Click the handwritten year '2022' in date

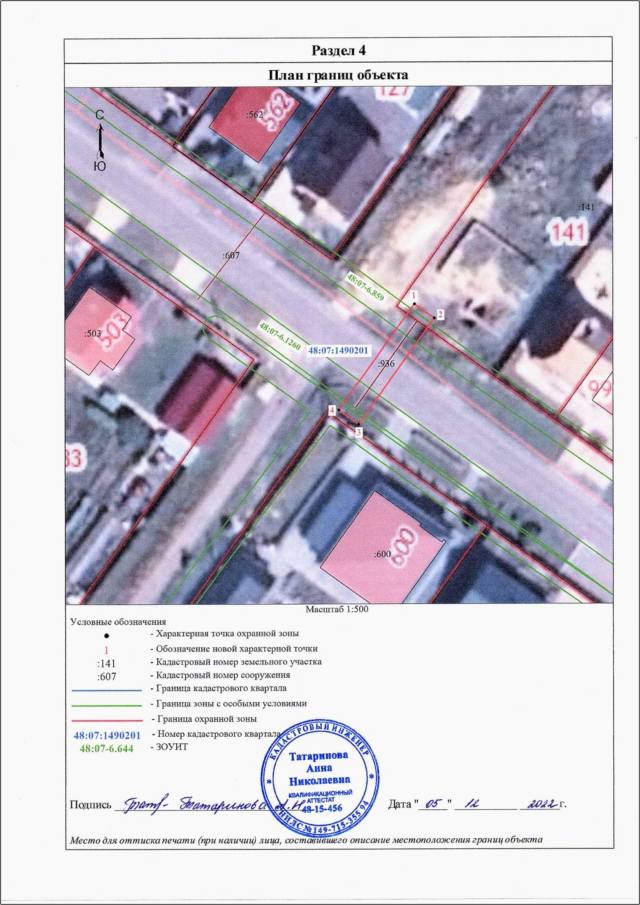click(535, 803)
